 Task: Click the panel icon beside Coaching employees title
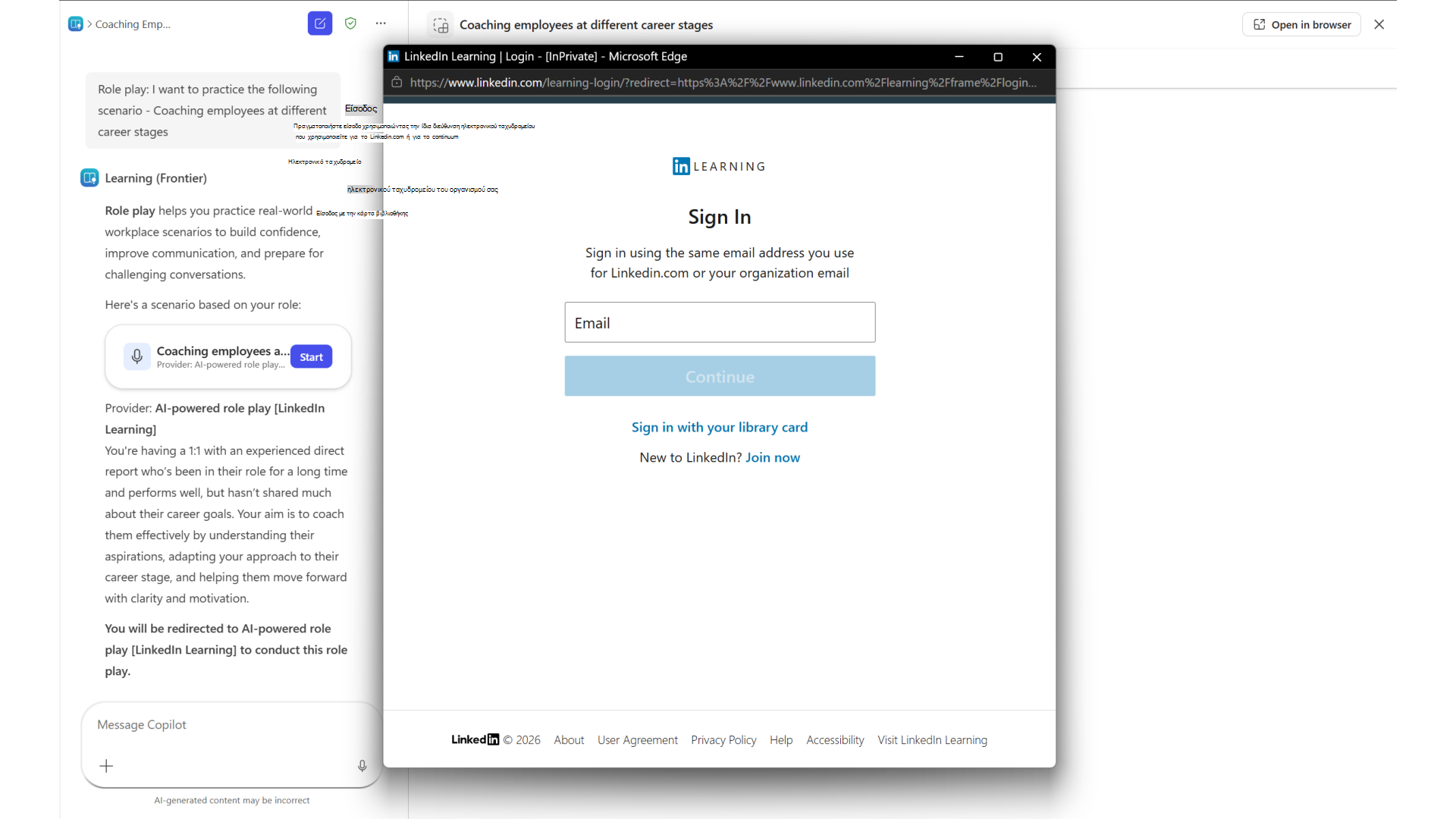tap(441, 25)
